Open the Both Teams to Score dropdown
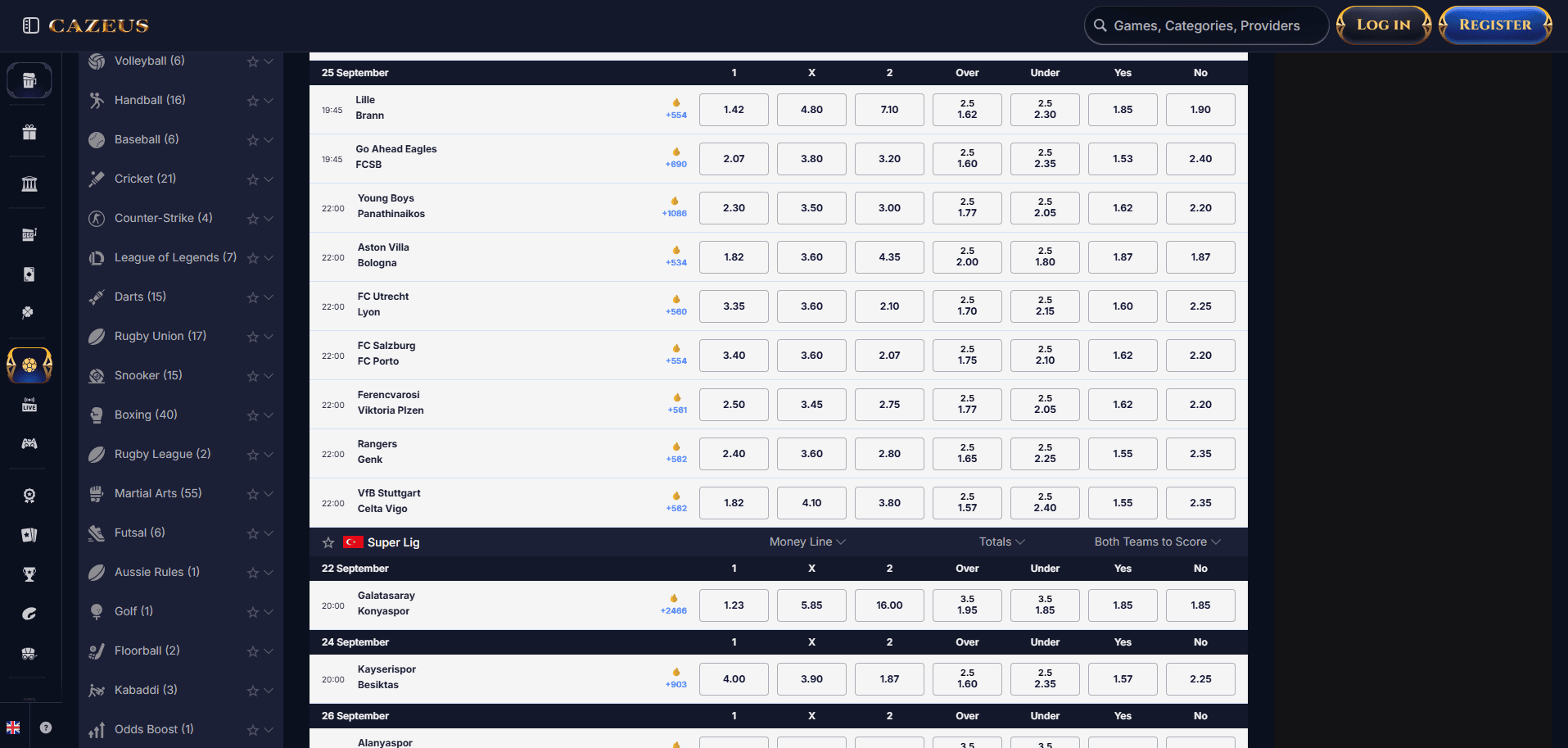This screenshot has height=748, width=1568. click(x=1157, y=542)
